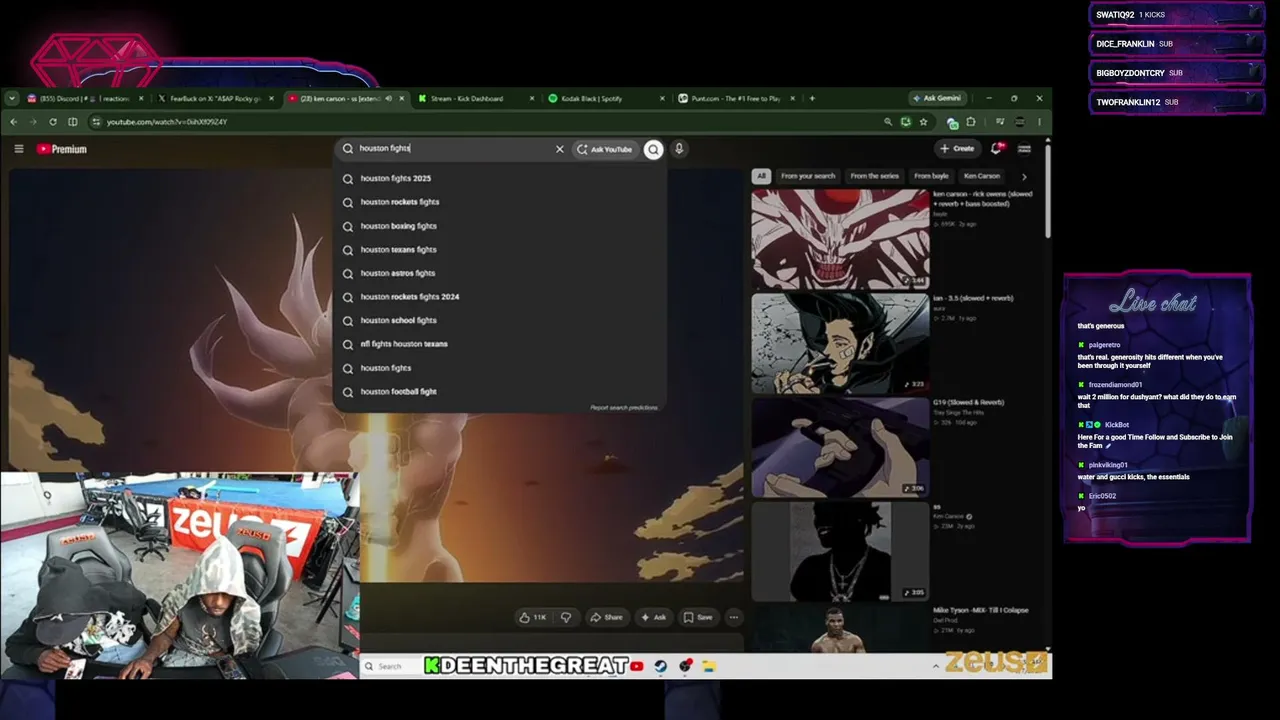This screenshot has width=1280, height=720.
Task: Grab the YouTube page vertical scrollbar
Action: coord(1047,190)
